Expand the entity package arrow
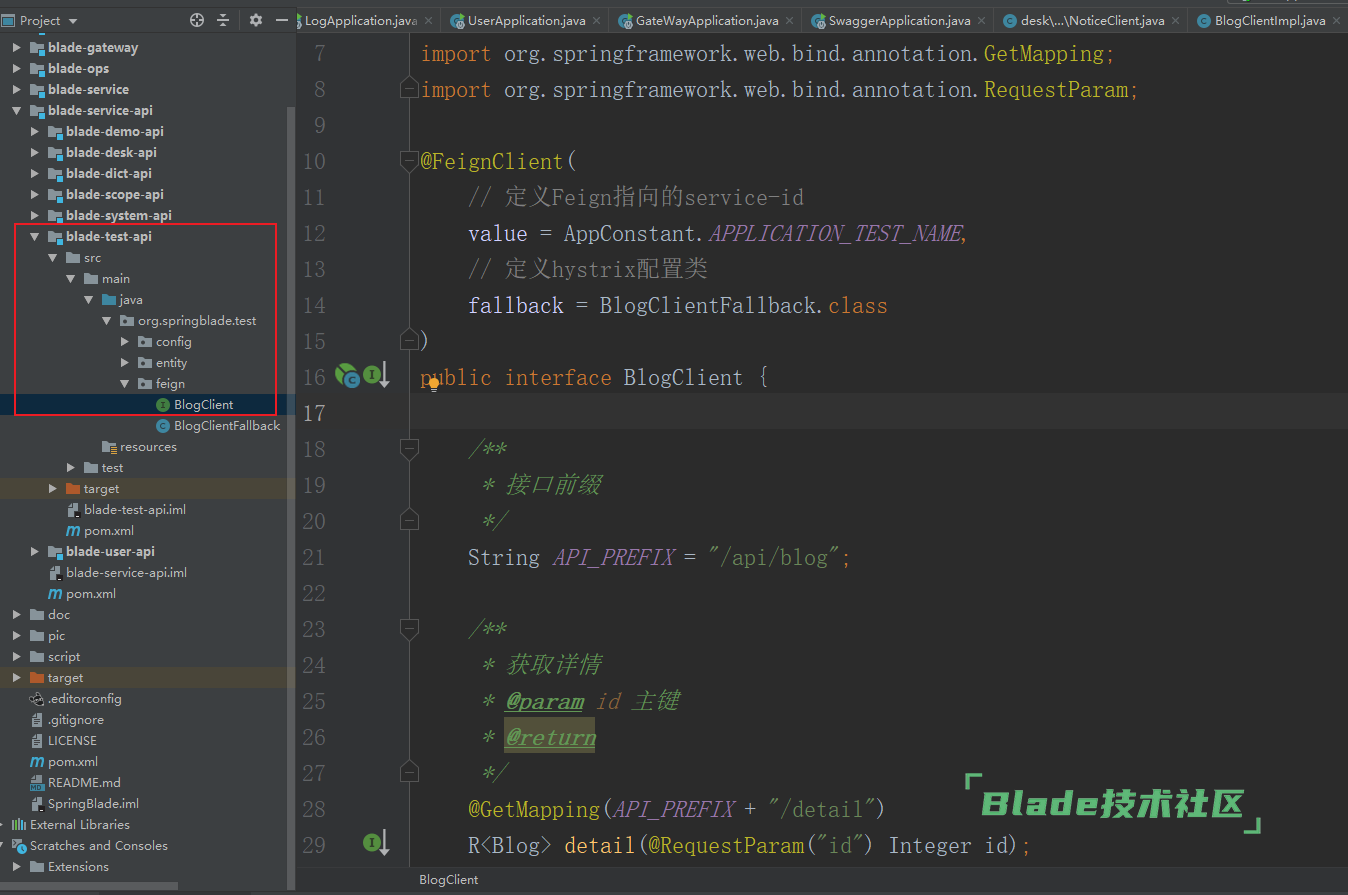The height and width of the screenshot is (895, 1348). (x=125, y=362)
